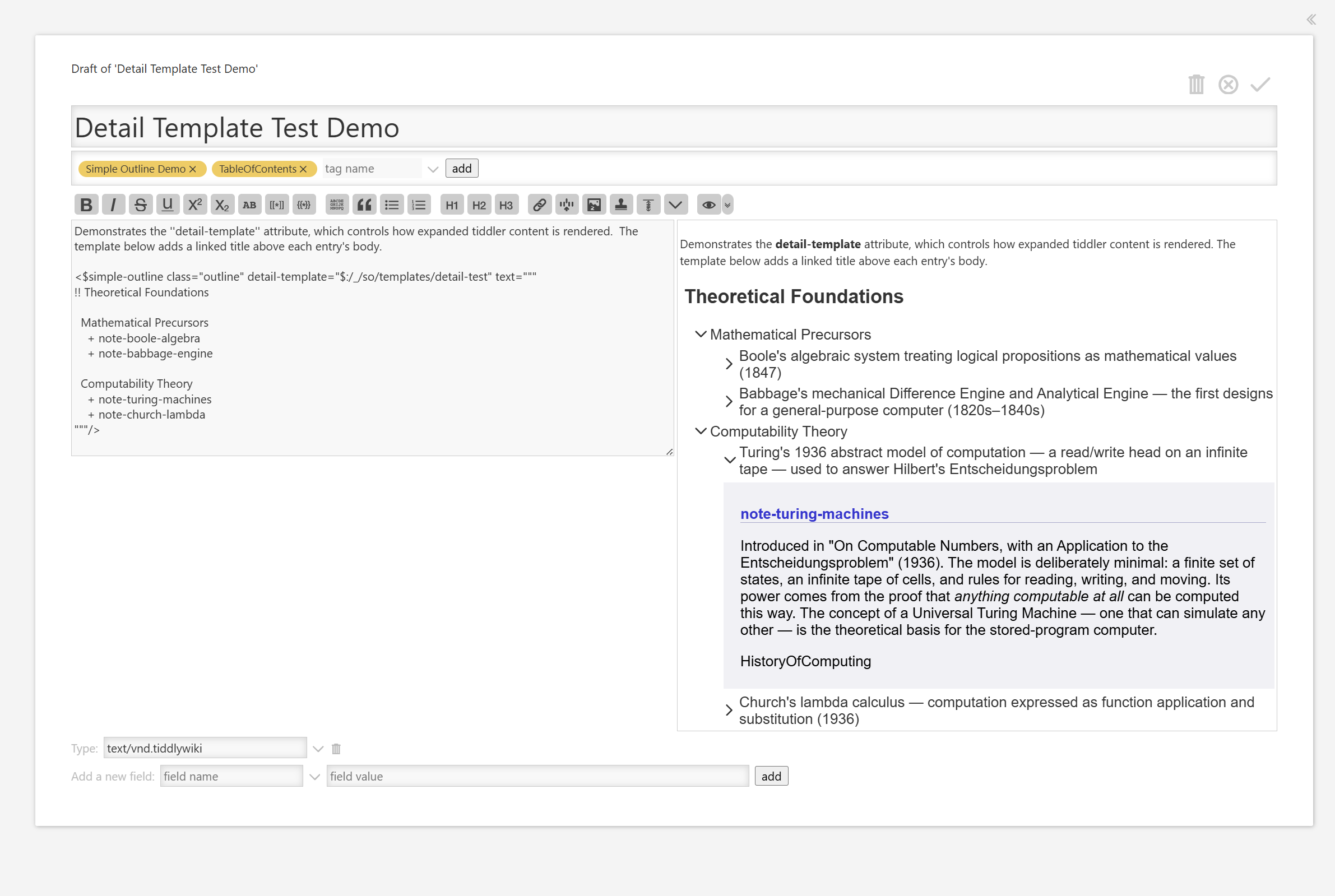Remove the TableOfContents tag
This screenshot has height=896, width=1335.
[x=303, y=169]
